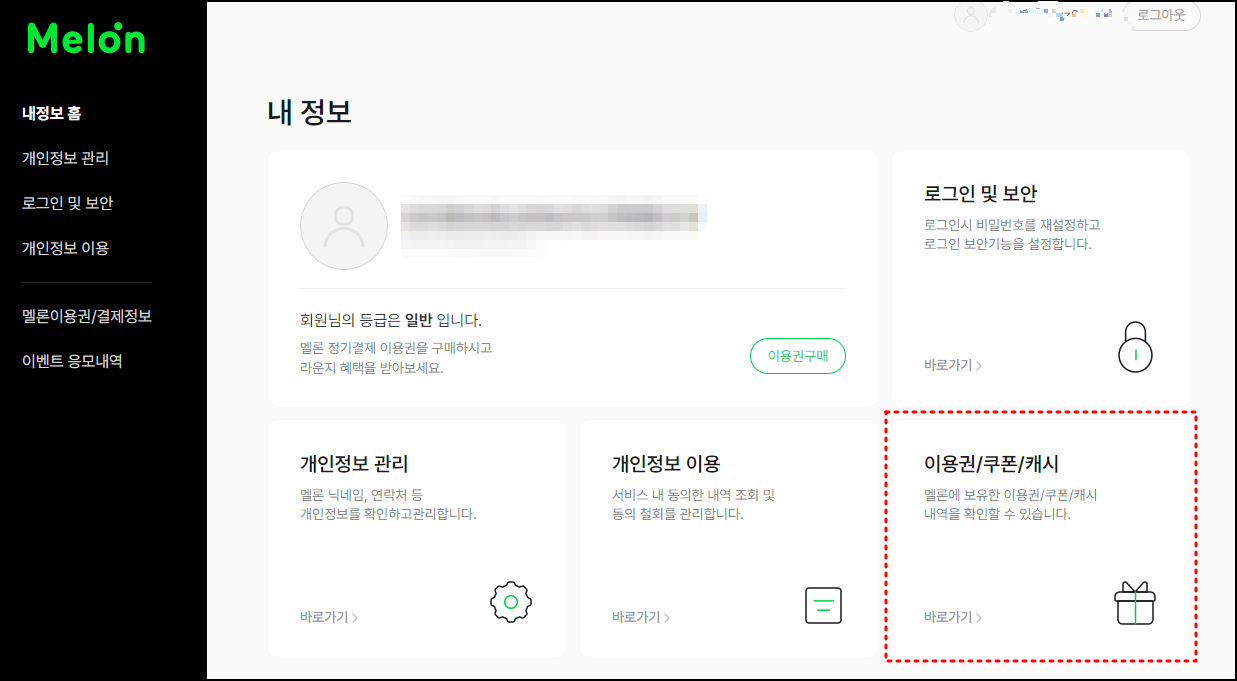
Task: Click the gear icon in 개인정보 관리 card
Action: pyautogui.click(x=511, y=601)
